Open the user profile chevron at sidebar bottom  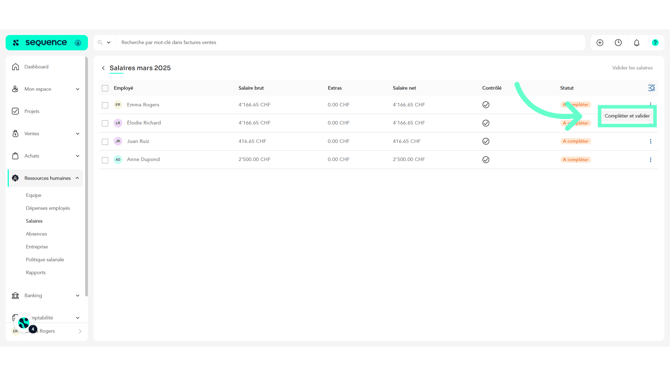coord(80,331)
